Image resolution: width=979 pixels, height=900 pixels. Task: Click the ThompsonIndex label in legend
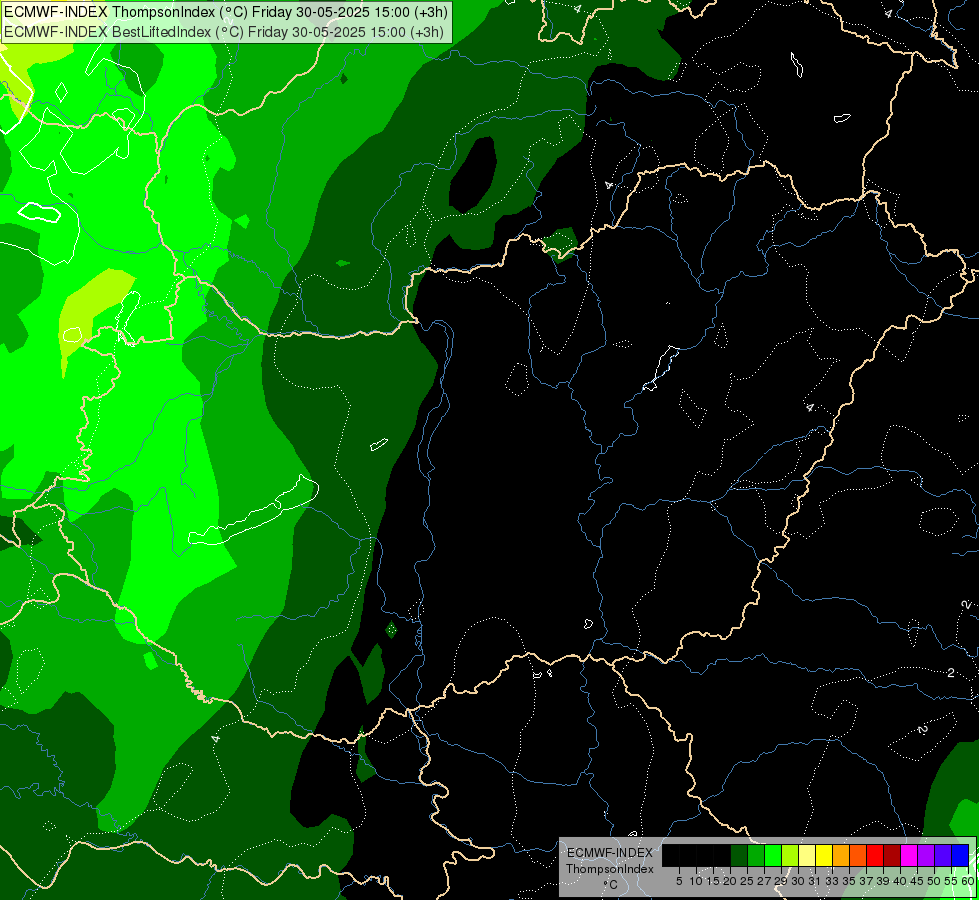point(609,869)
